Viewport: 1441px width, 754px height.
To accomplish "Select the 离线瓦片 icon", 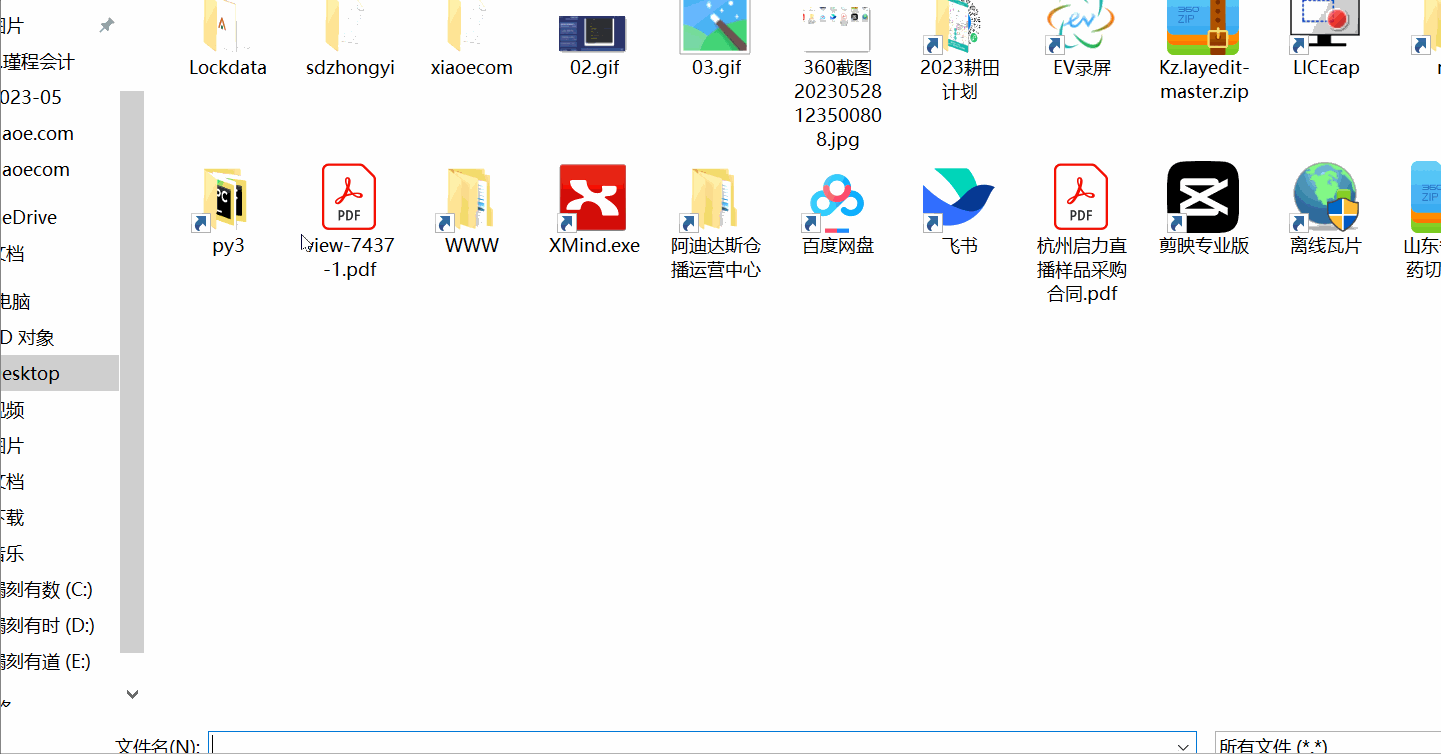I will [1325, 196].
